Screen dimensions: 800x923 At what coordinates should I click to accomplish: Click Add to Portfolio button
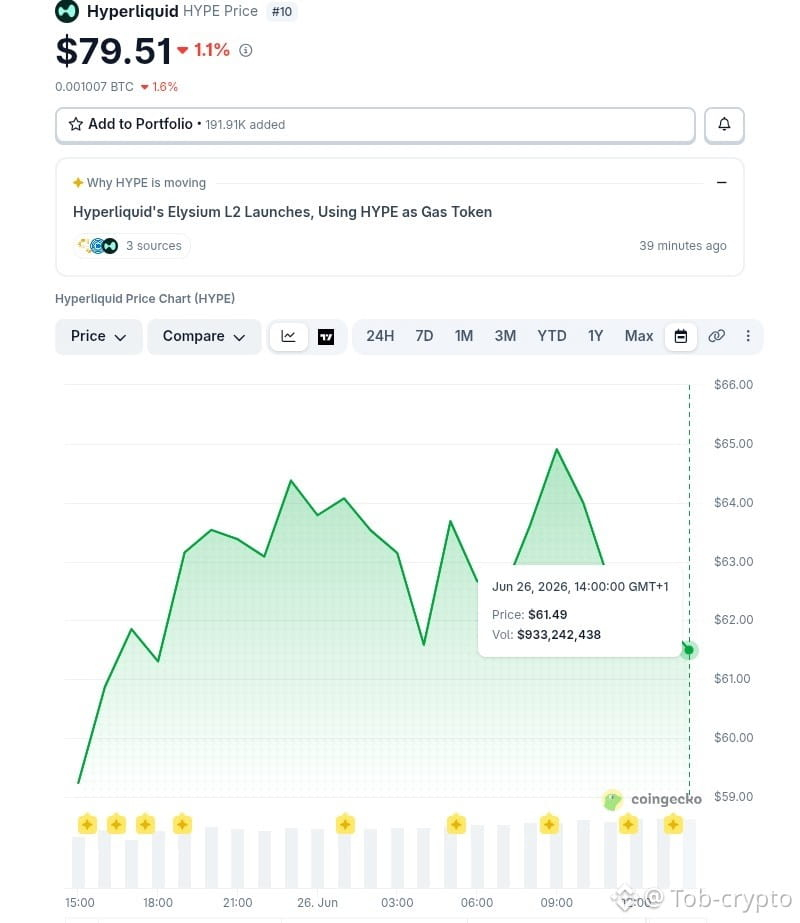[x=375, y=125]
